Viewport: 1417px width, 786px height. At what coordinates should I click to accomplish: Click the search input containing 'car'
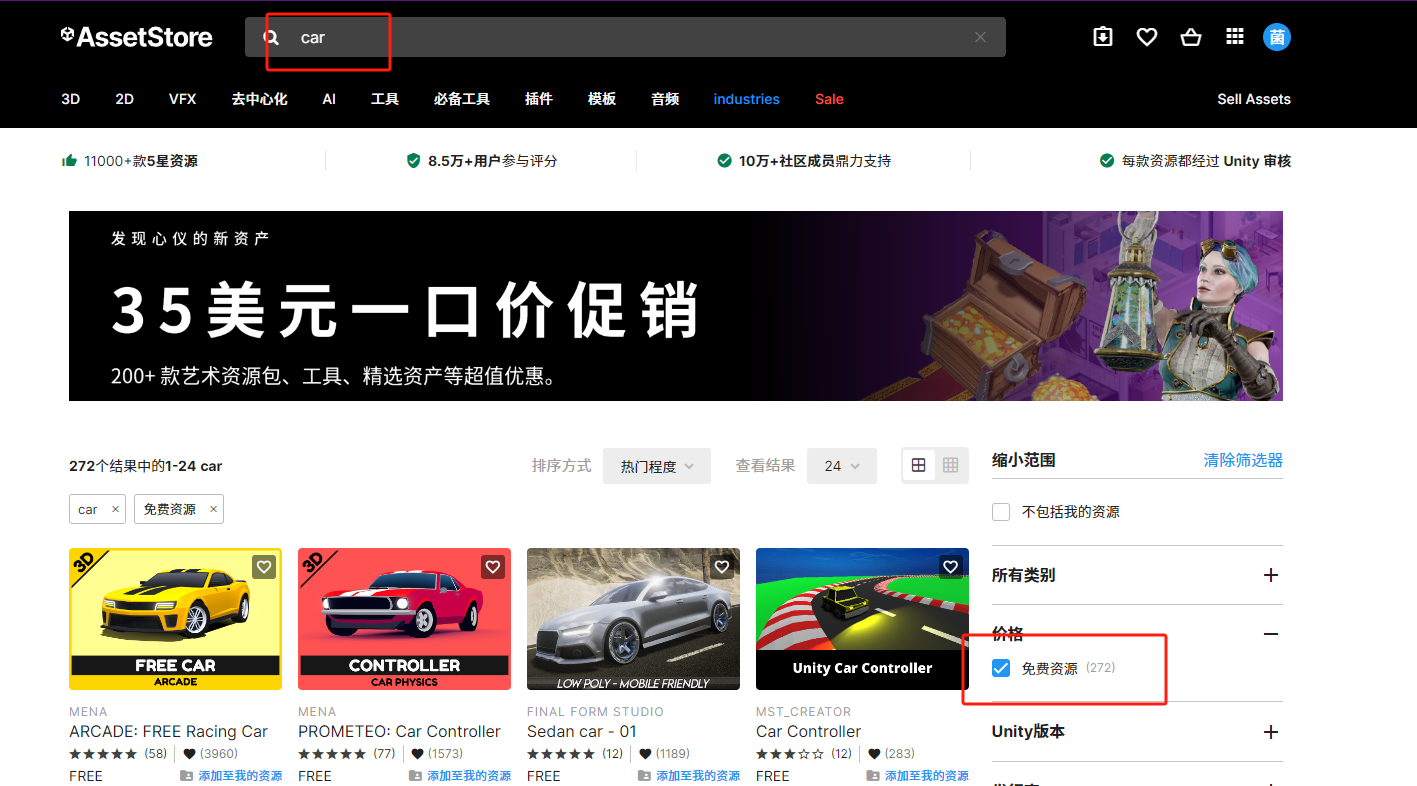tap(625, 37)
